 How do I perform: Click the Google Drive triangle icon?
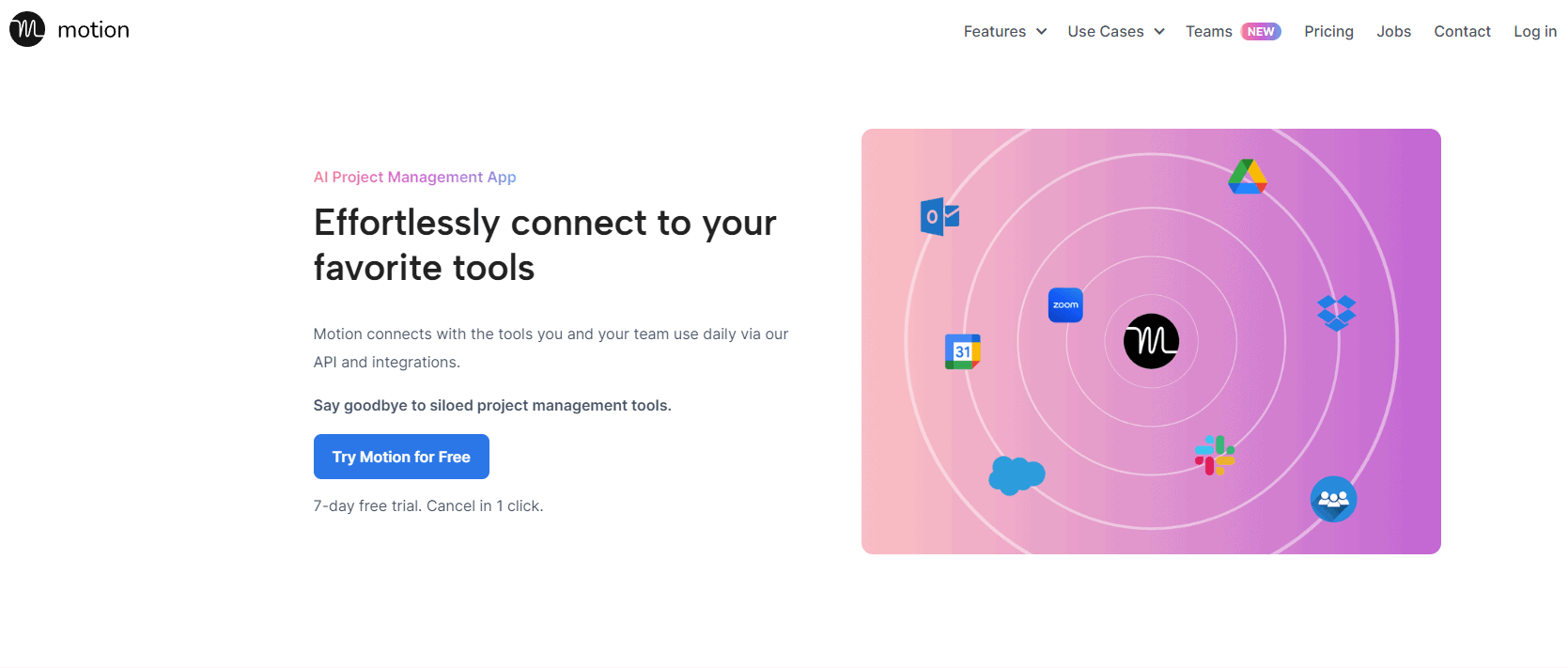tap(1247, 177)
